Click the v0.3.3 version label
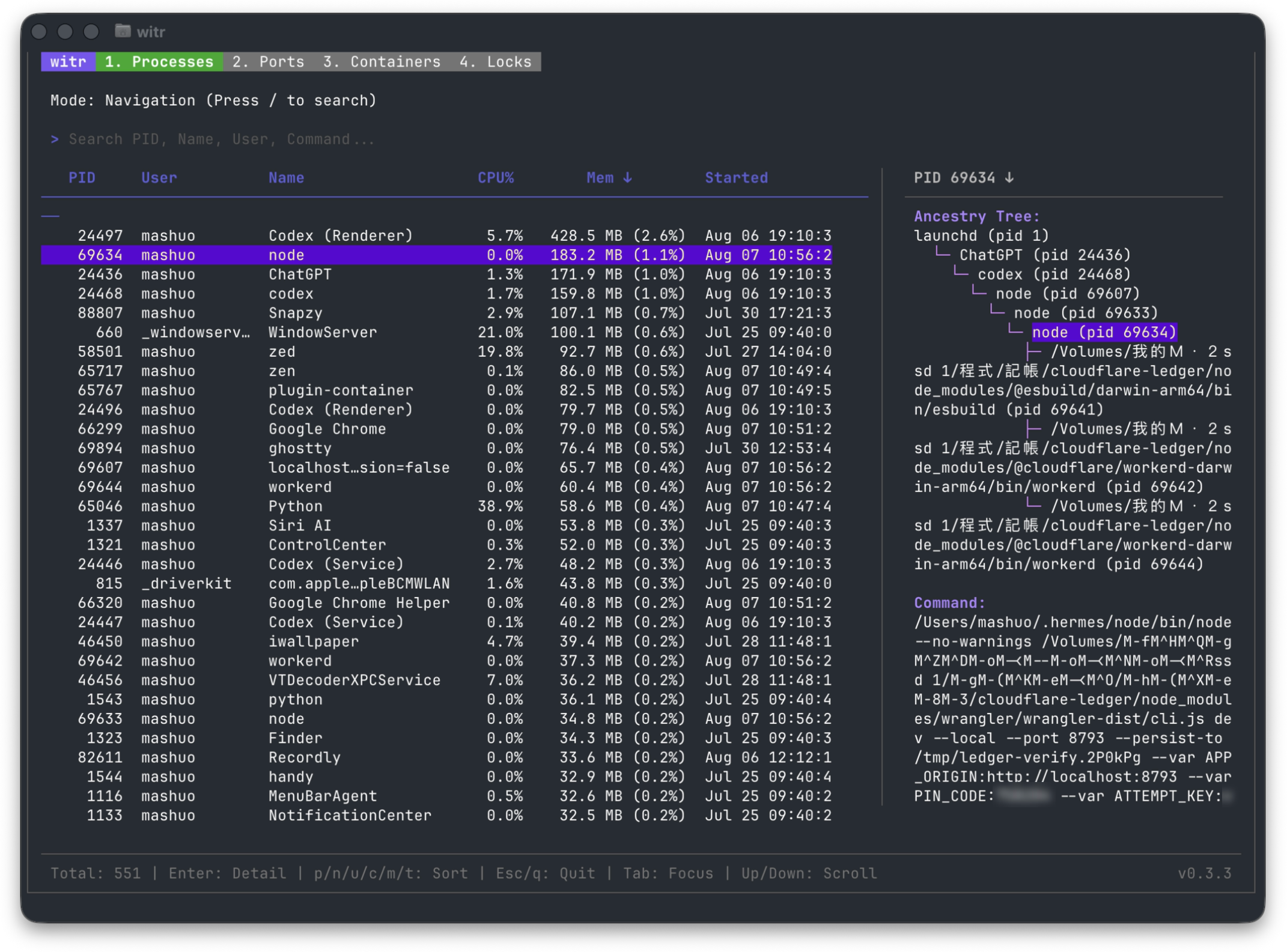This screenshot has height=952, width=1287. click(1204, 873)
